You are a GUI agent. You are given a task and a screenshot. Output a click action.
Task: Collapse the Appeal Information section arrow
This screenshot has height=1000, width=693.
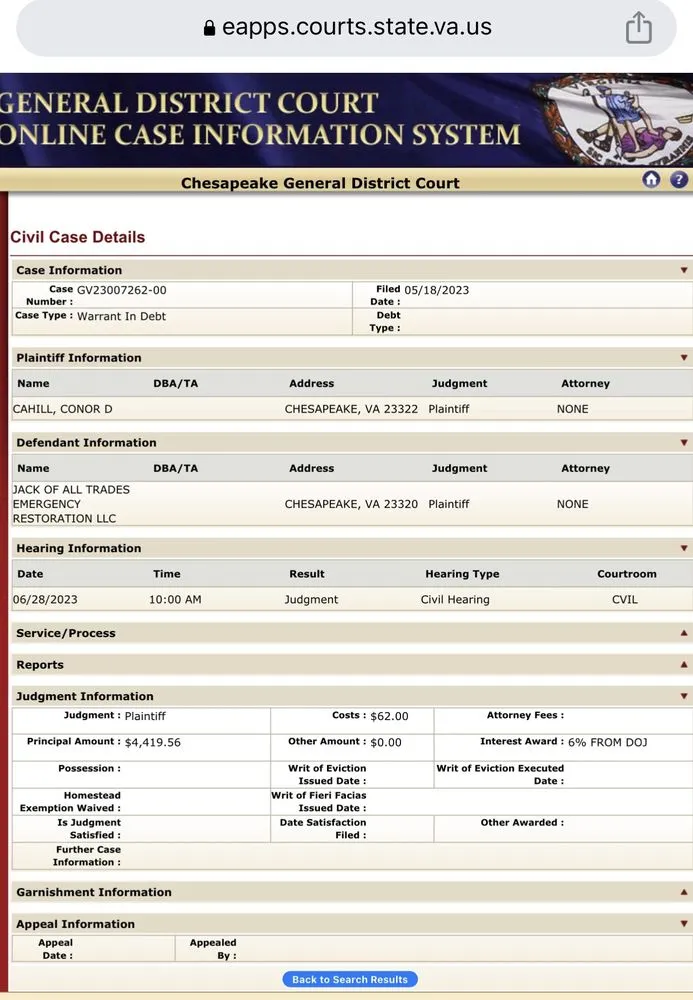click(x=684, y=924)
